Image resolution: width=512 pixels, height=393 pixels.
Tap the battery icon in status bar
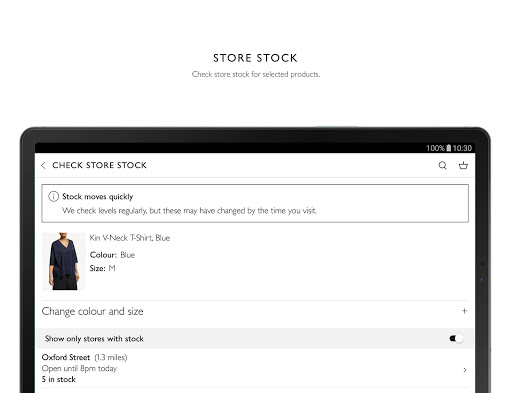pyautogui.click(x=449, y=148)
